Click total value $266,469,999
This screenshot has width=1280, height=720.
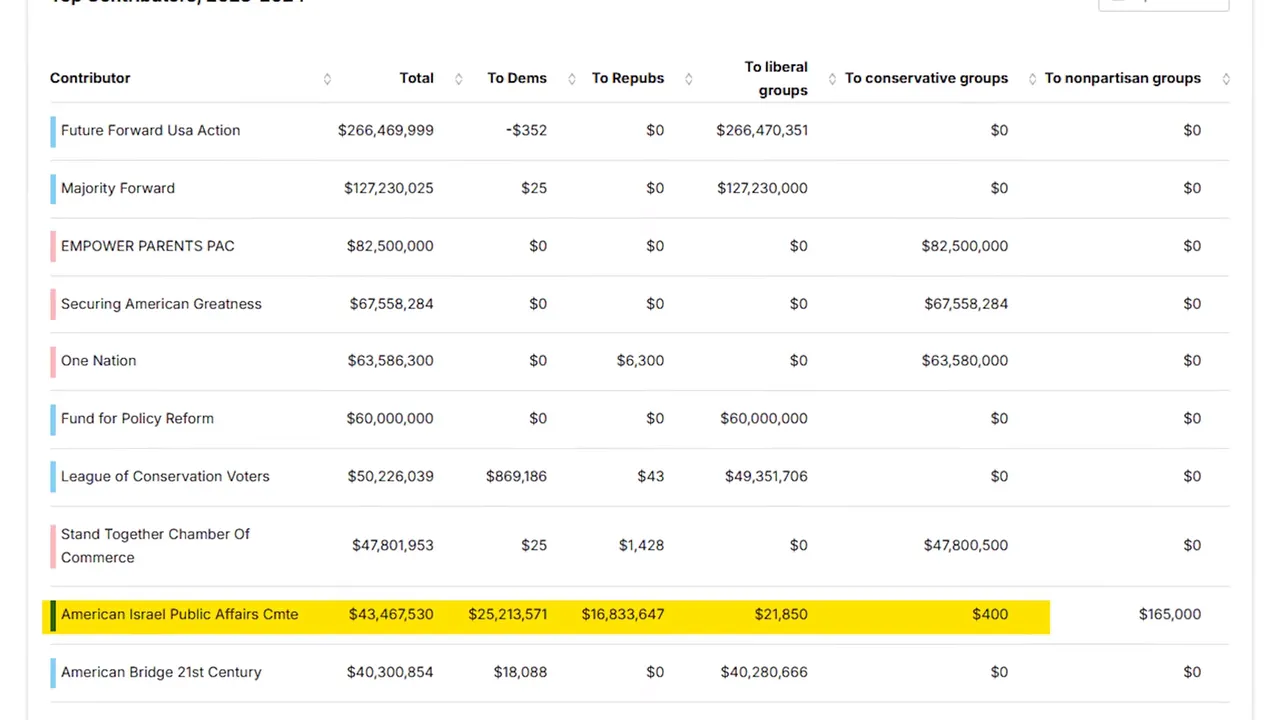(x=386, y=130)
